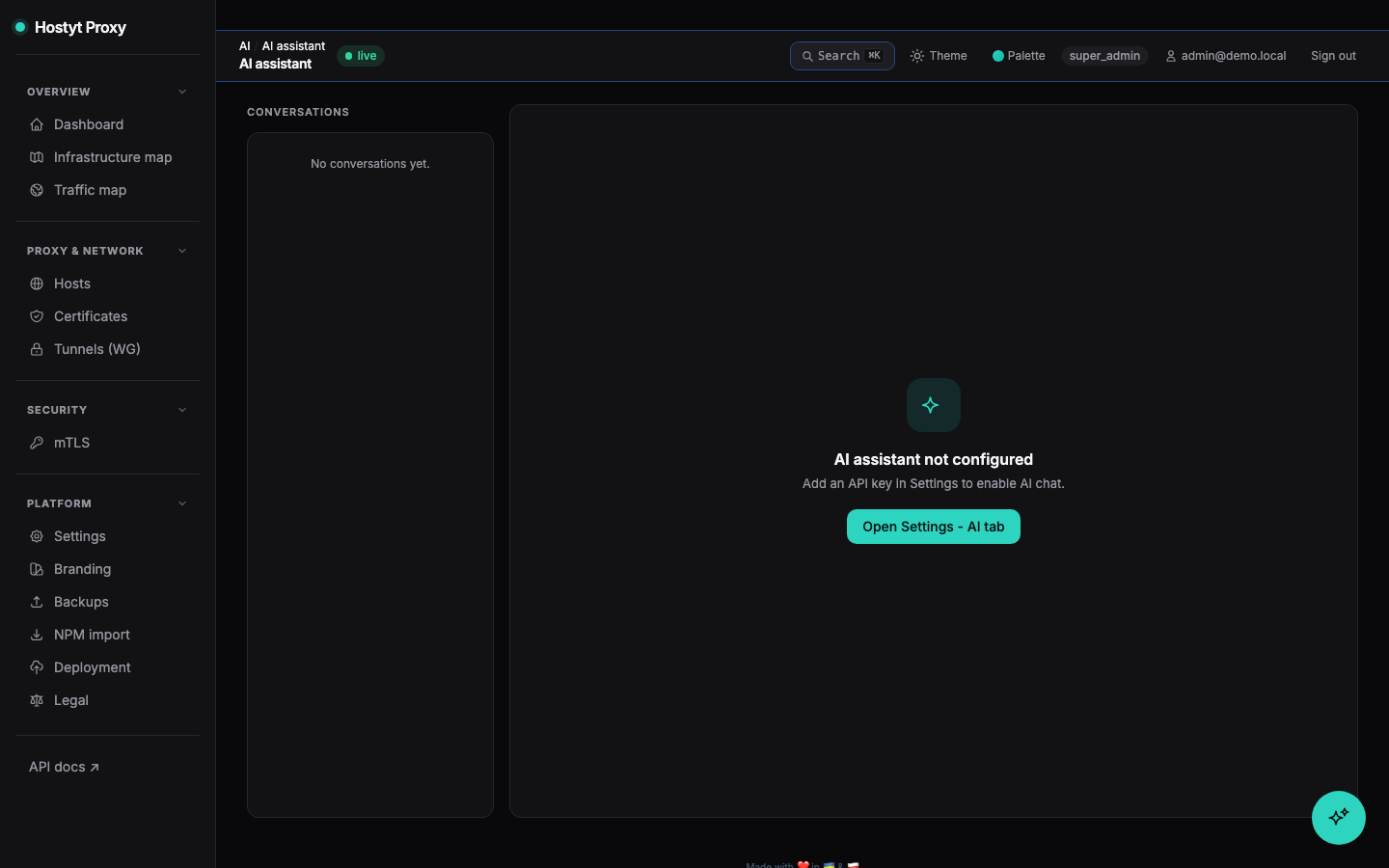Click the Hostyt Proxy brand title

(80, 27)
